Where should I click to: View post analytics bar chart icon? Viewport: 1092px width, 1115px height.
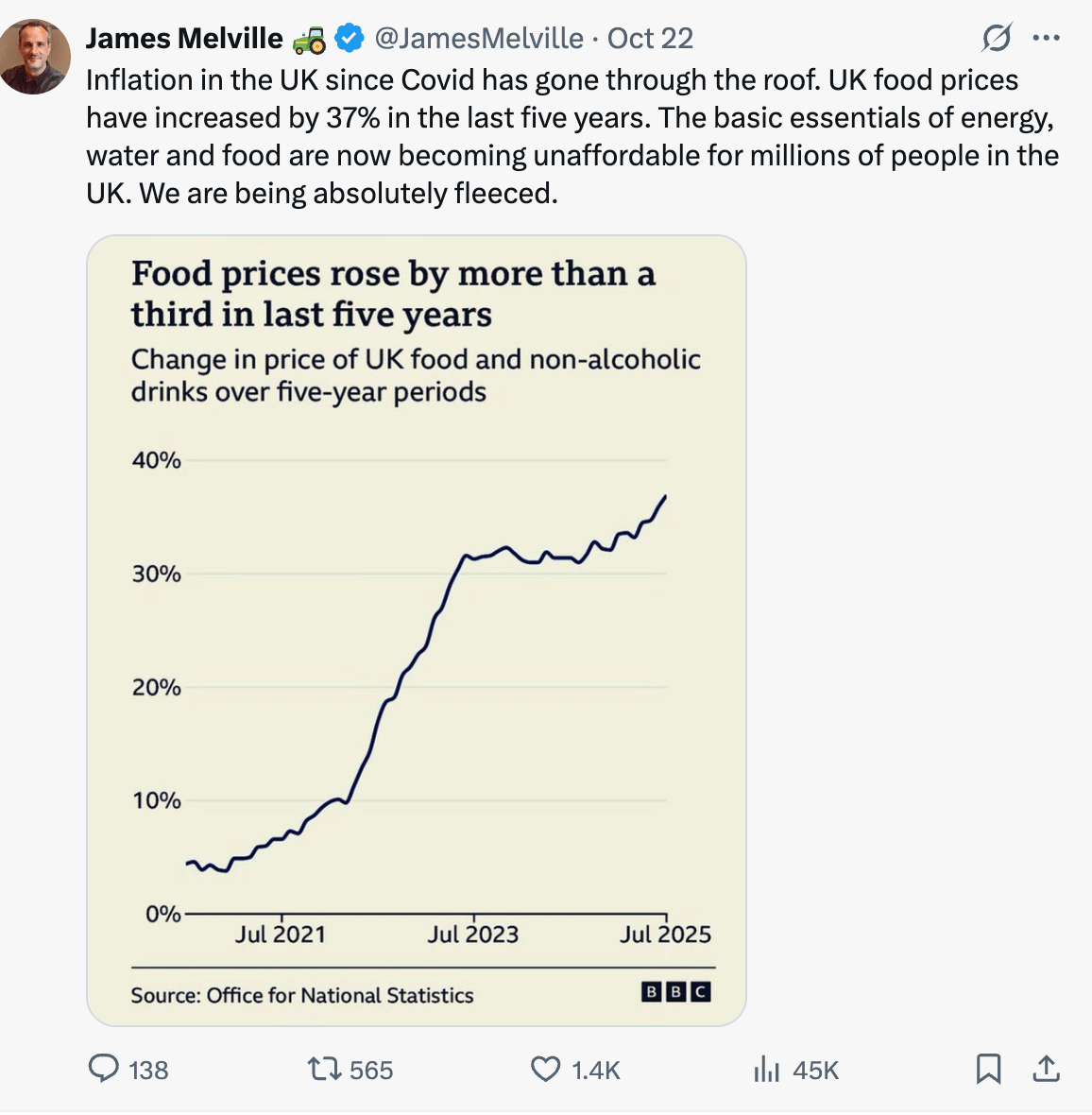click(766, 1070)
